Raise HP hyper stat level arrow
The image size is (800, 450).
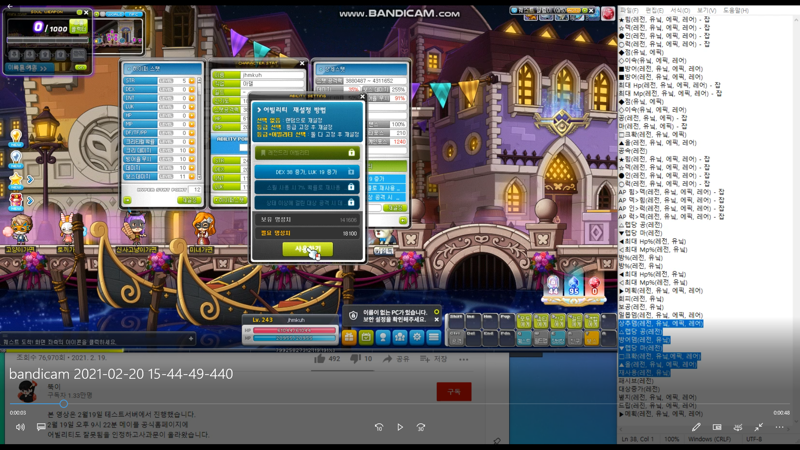coord(192,115)
